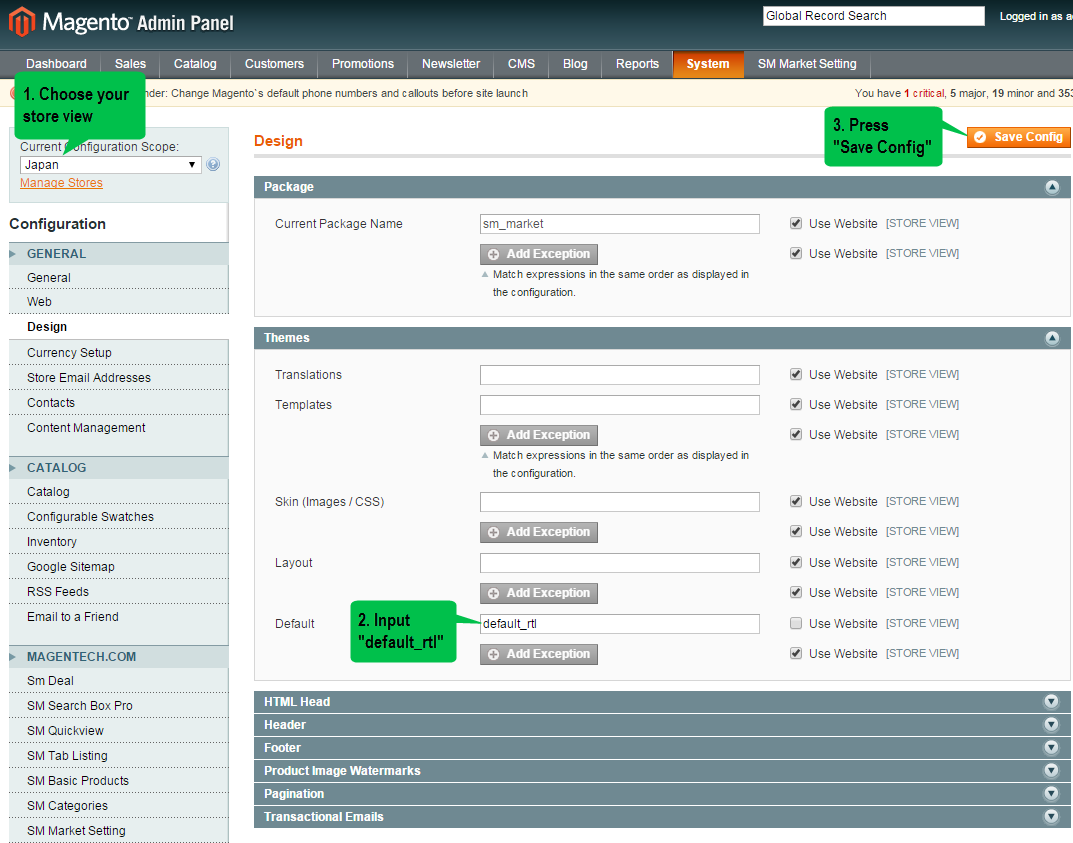Viewport: 1073px width, 843px height.
Task: Focus the Skin (Images / CSS) input field
Action: point(620,502)
